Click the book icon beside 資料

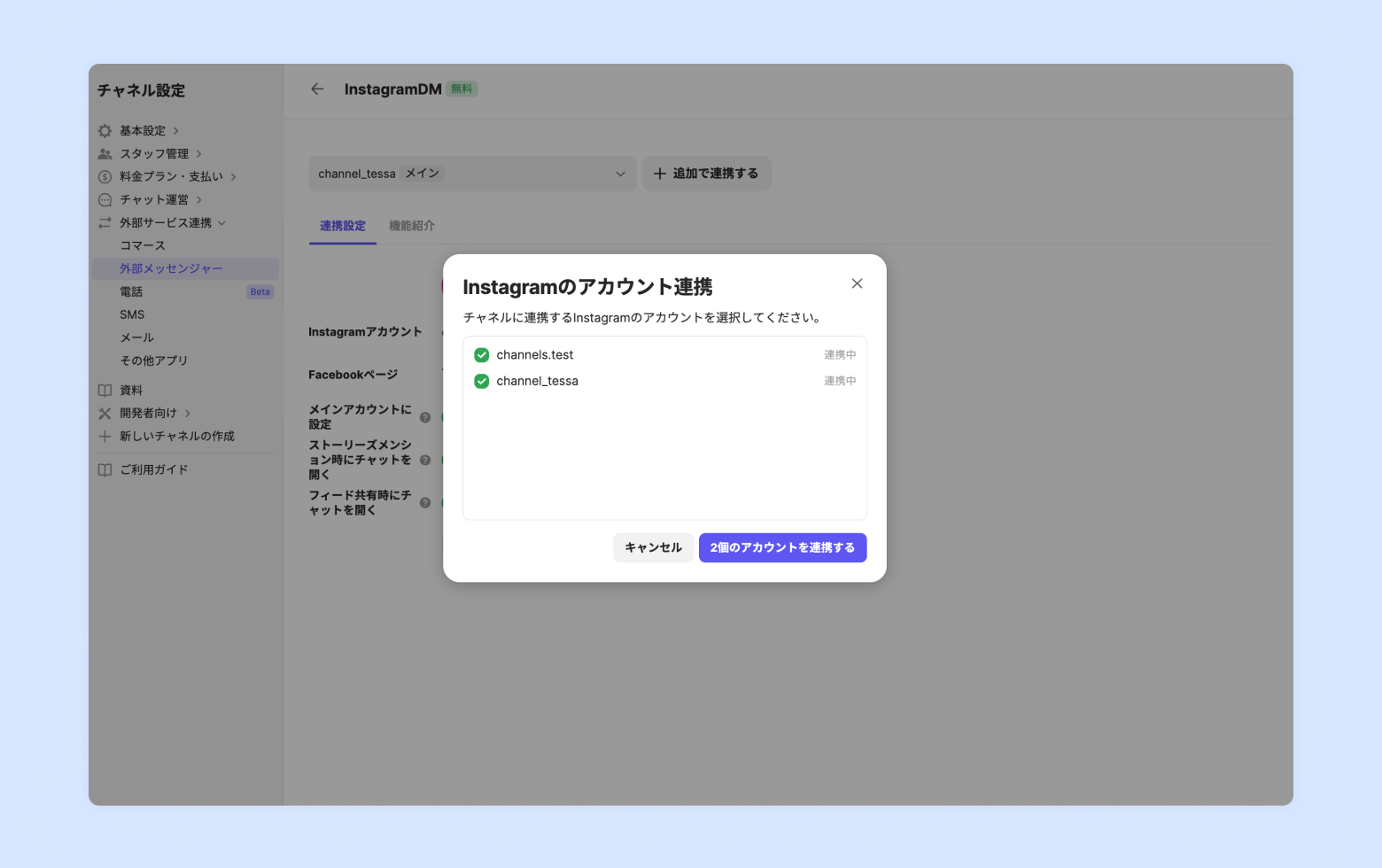(105, 391)
